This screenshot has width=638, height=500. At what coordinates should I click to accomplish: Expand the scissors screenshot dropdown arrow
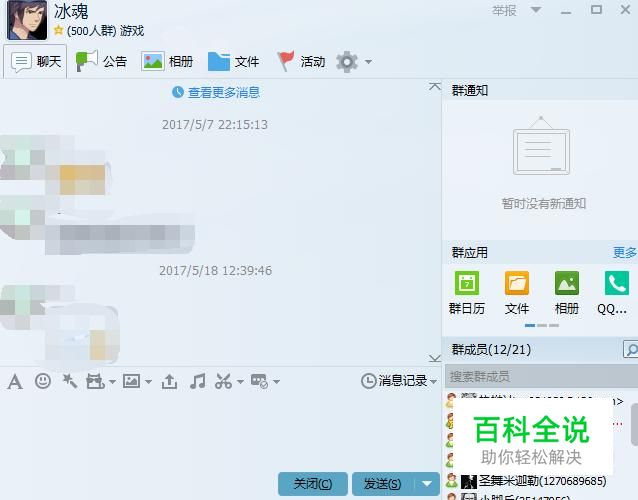[240, 382]
